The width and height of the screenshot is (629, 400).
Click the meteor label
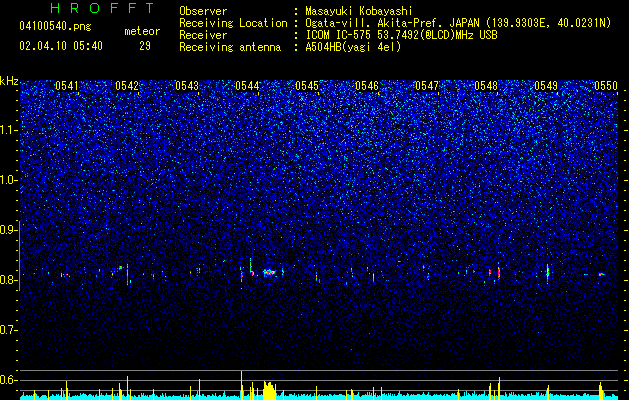point(142,31)
